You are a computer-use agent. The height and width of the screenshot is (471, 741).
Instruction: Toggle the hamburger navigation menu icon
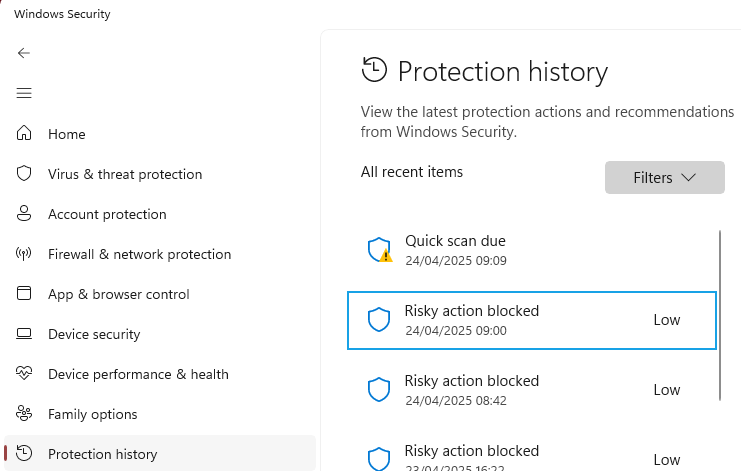point(24,93)
